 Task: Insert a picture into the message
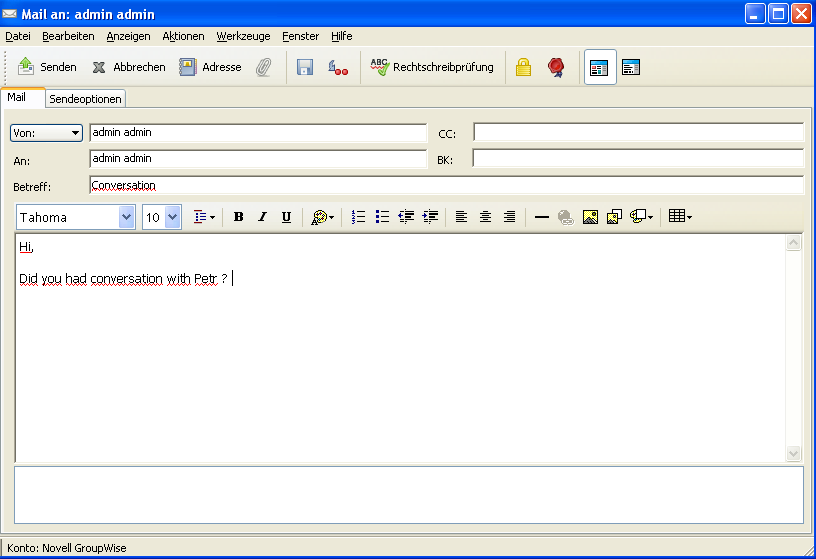pyautogui.click(x=590, y=217)
